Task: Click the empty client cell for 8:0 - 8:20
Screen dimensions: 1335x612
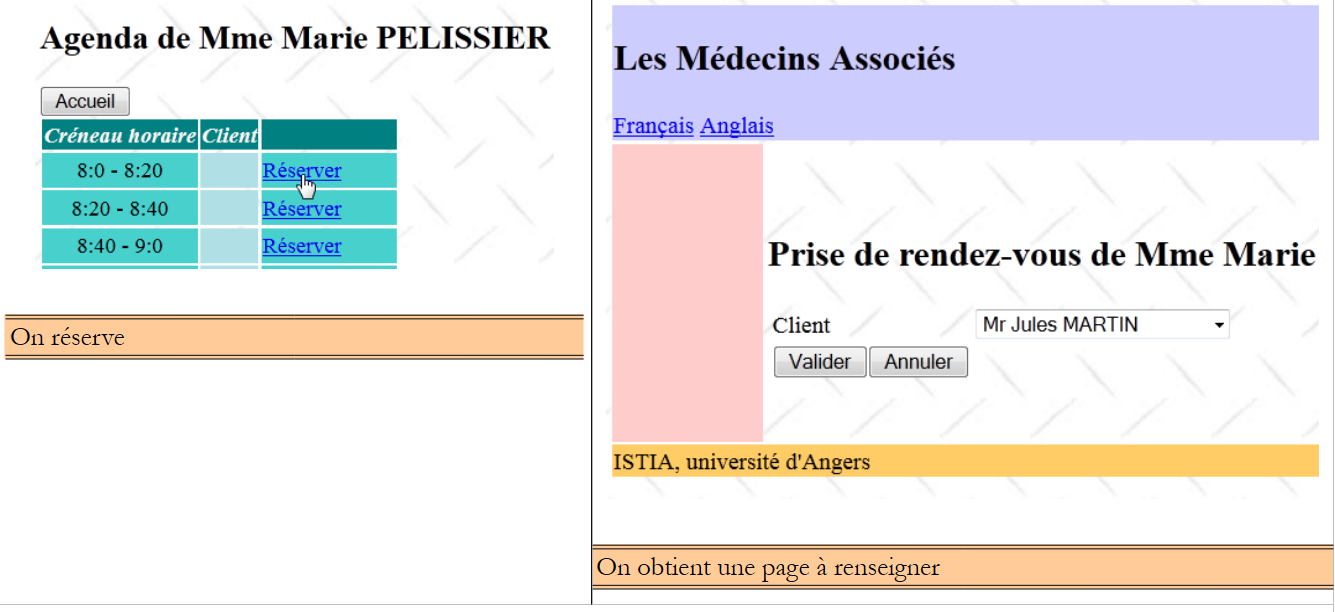Action: [x=229, y=171]
